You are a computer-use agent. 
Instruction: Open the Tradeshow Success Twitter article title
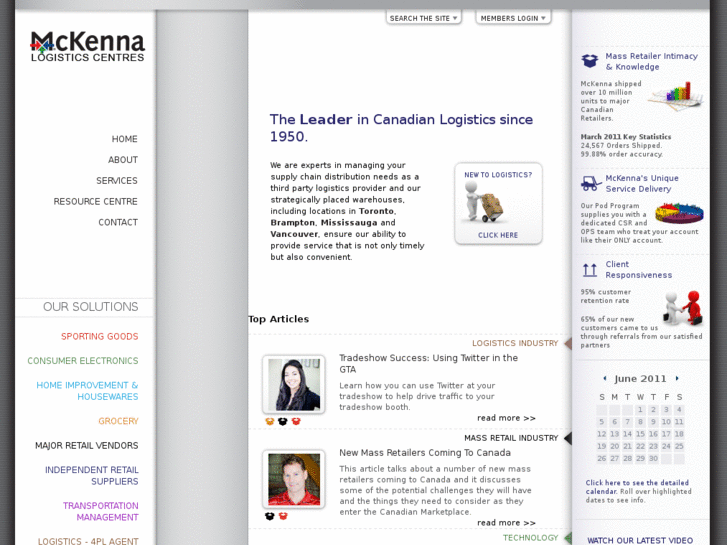(x=428, y=364)
